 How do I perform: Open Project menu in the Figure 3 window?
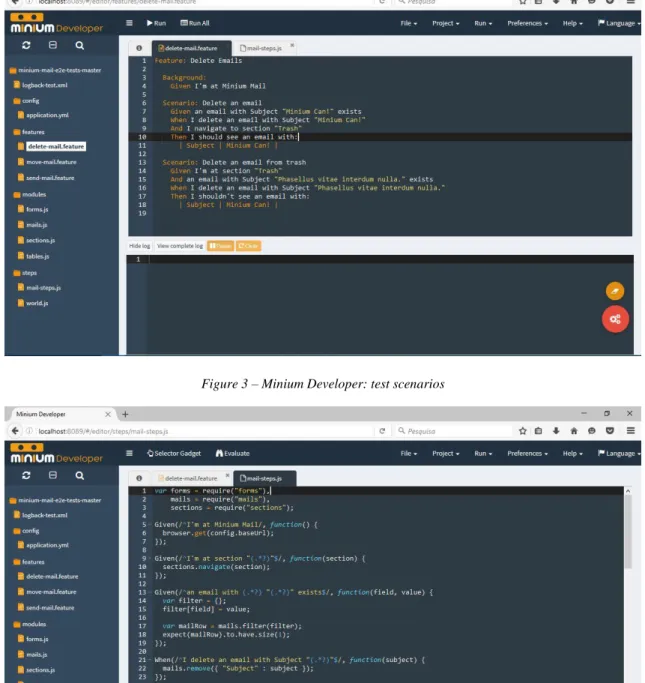[x=446, y=23]
